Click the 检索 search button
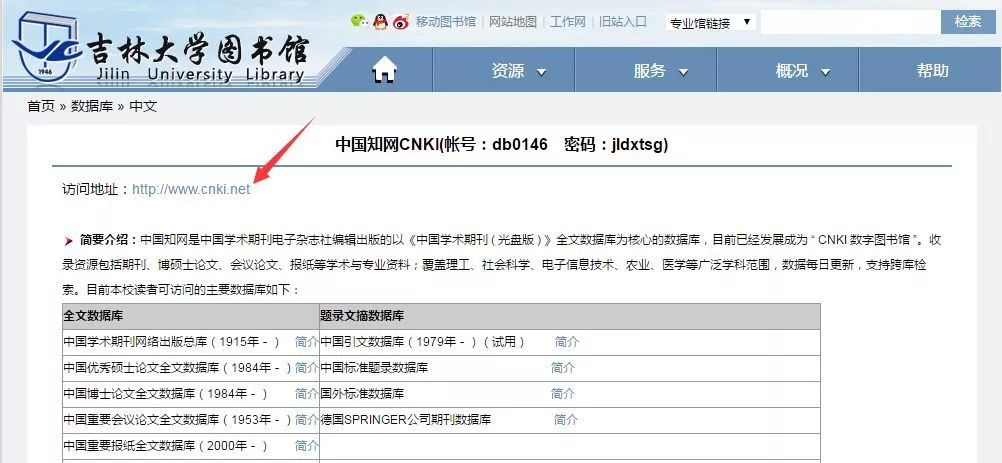The height and width of the screenshot is (463, 1002). 968,22
